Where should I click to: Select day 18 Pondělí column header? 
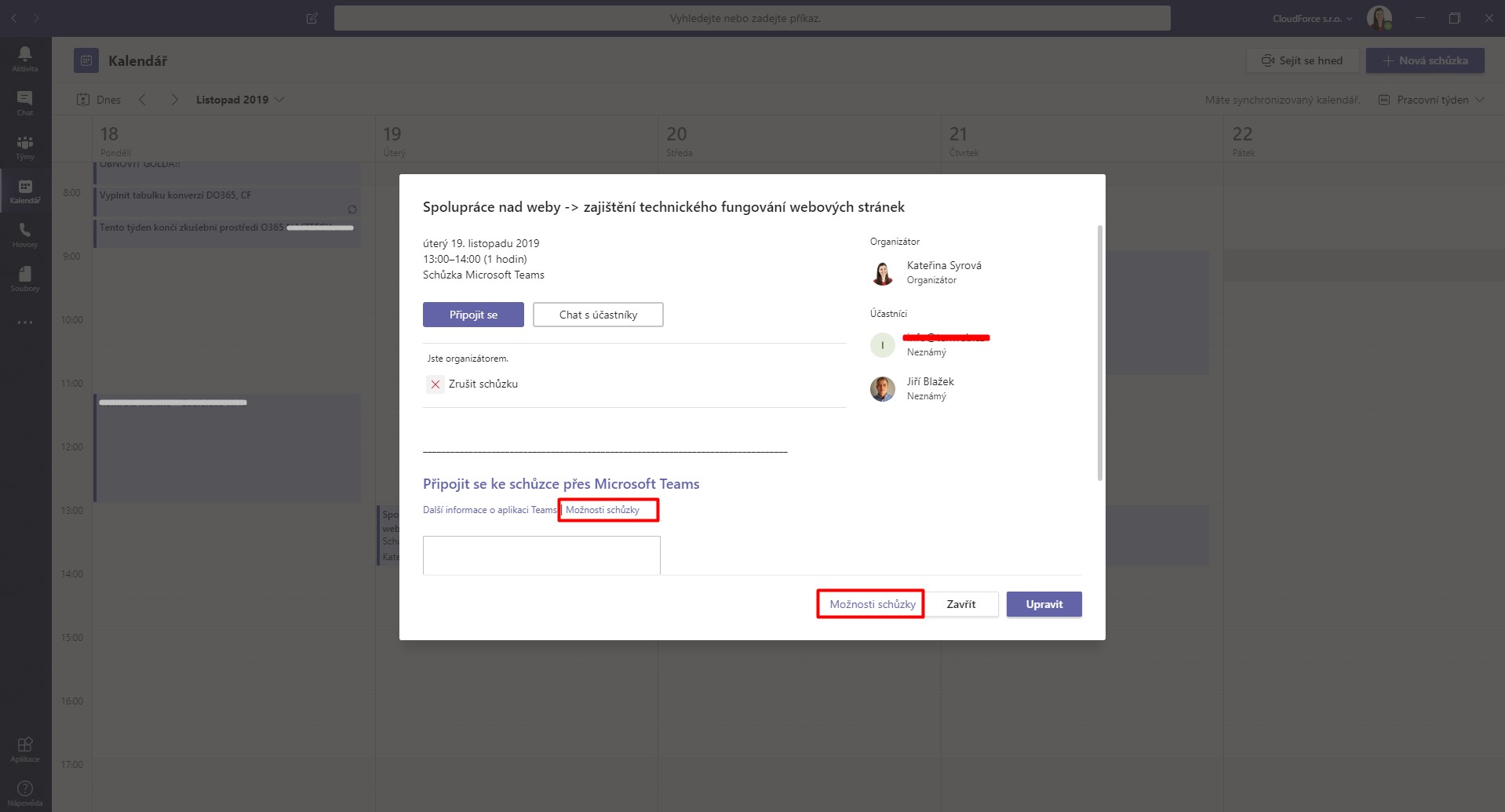pyautogui.click(x=233, y=140)
